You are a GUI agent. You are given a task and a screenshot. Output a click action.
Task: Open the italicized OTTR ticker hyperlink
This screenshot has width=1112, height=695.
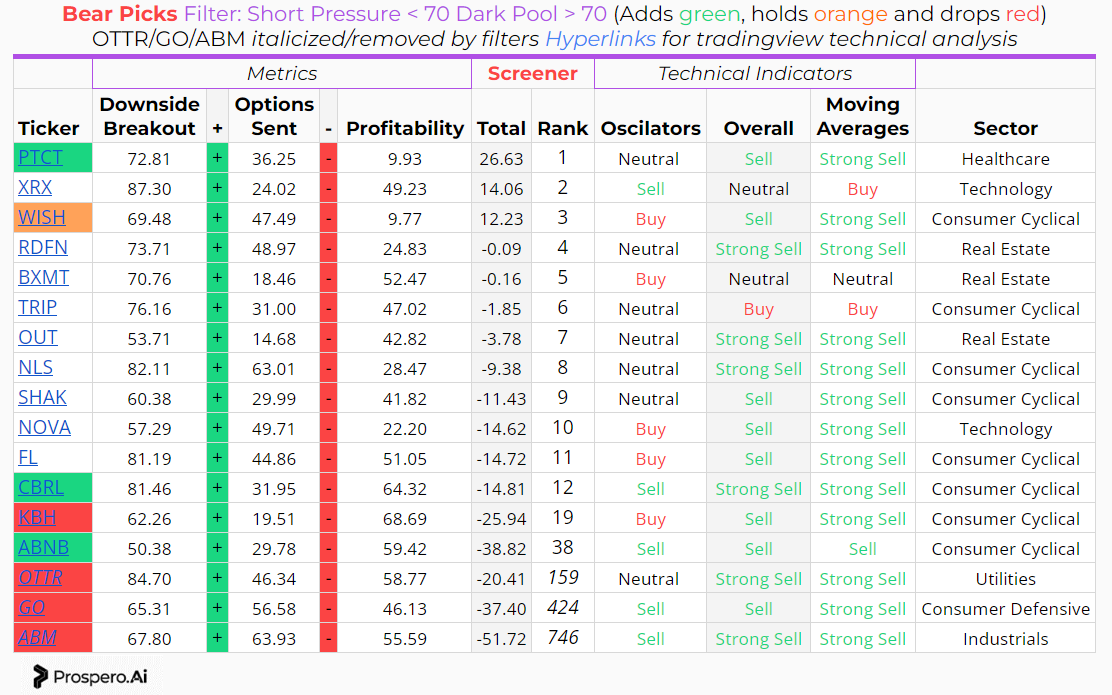click(40, 577)
